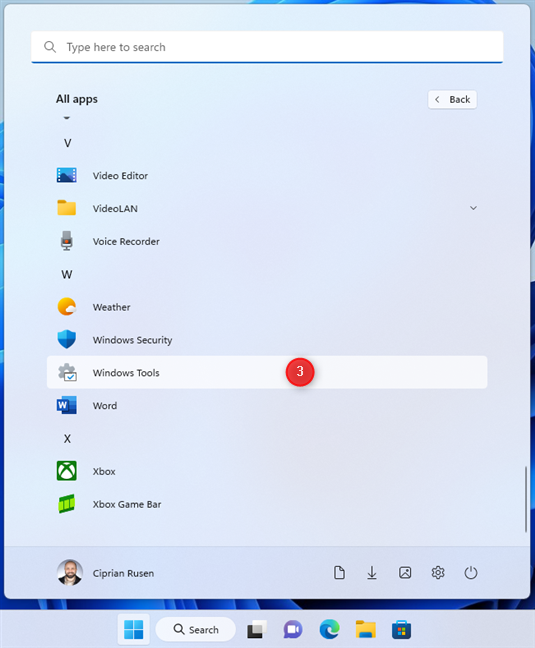The height and width of the screenshot is (648, 535).
Task: Open the Xbox Game Bar icon
Action: [x=67, y=504]
